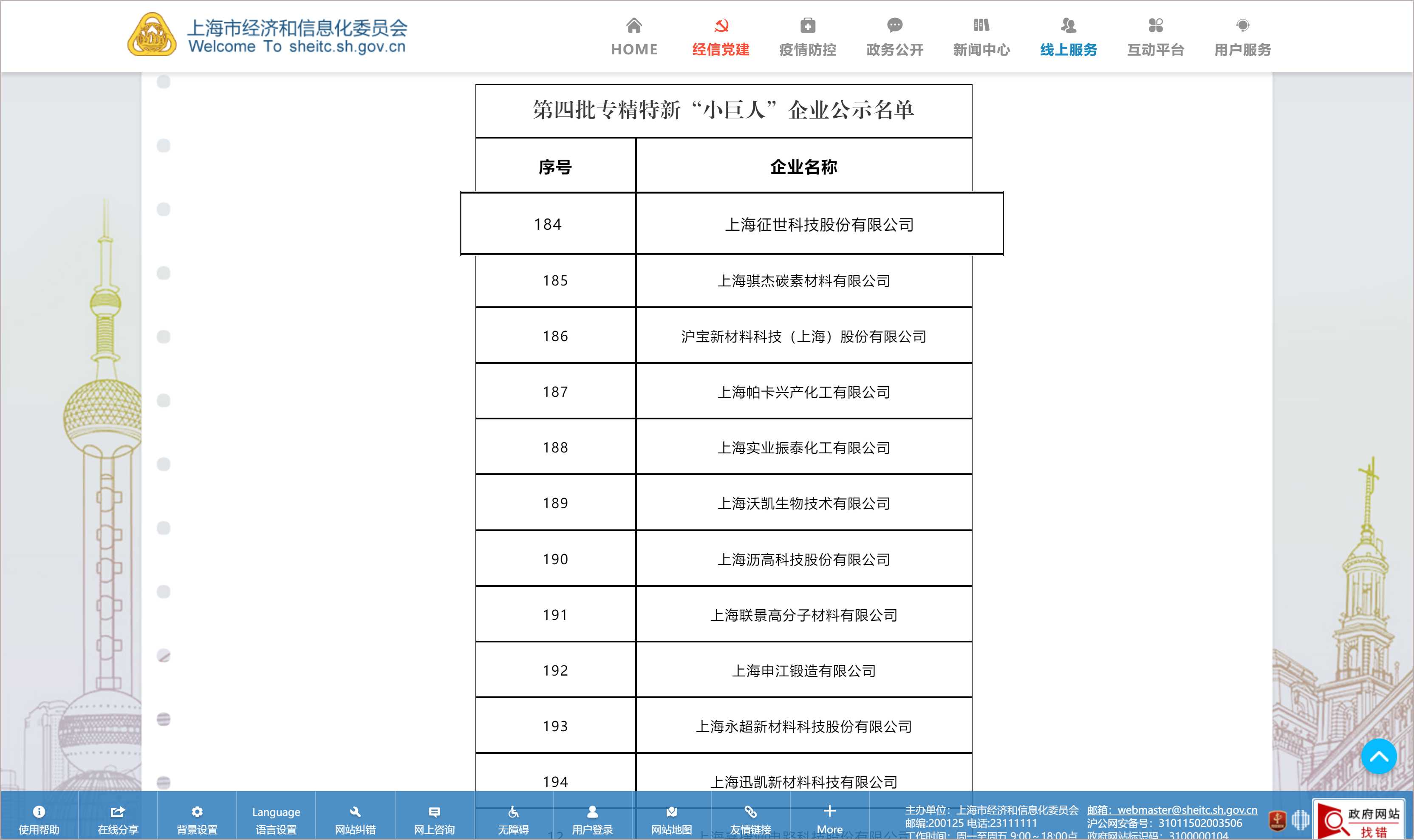Click the 网站纠错 wrench icon
Screen dimensions: 1414x840
click(355, 812)
